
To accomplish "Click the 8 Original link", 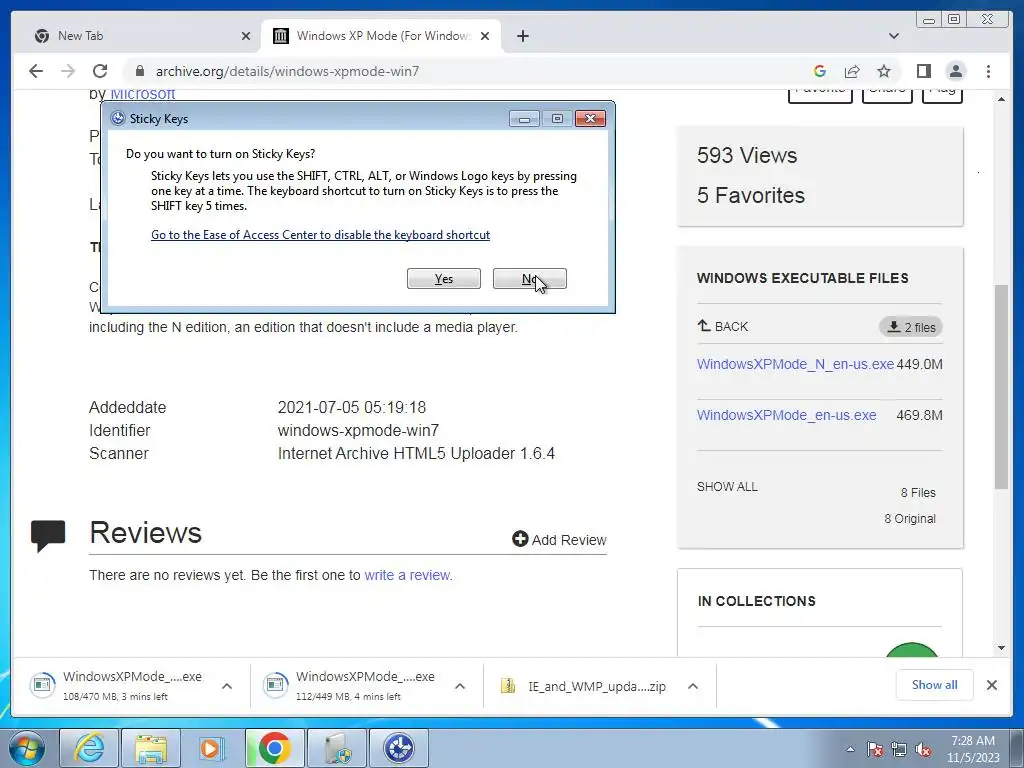I will [910, 519].
